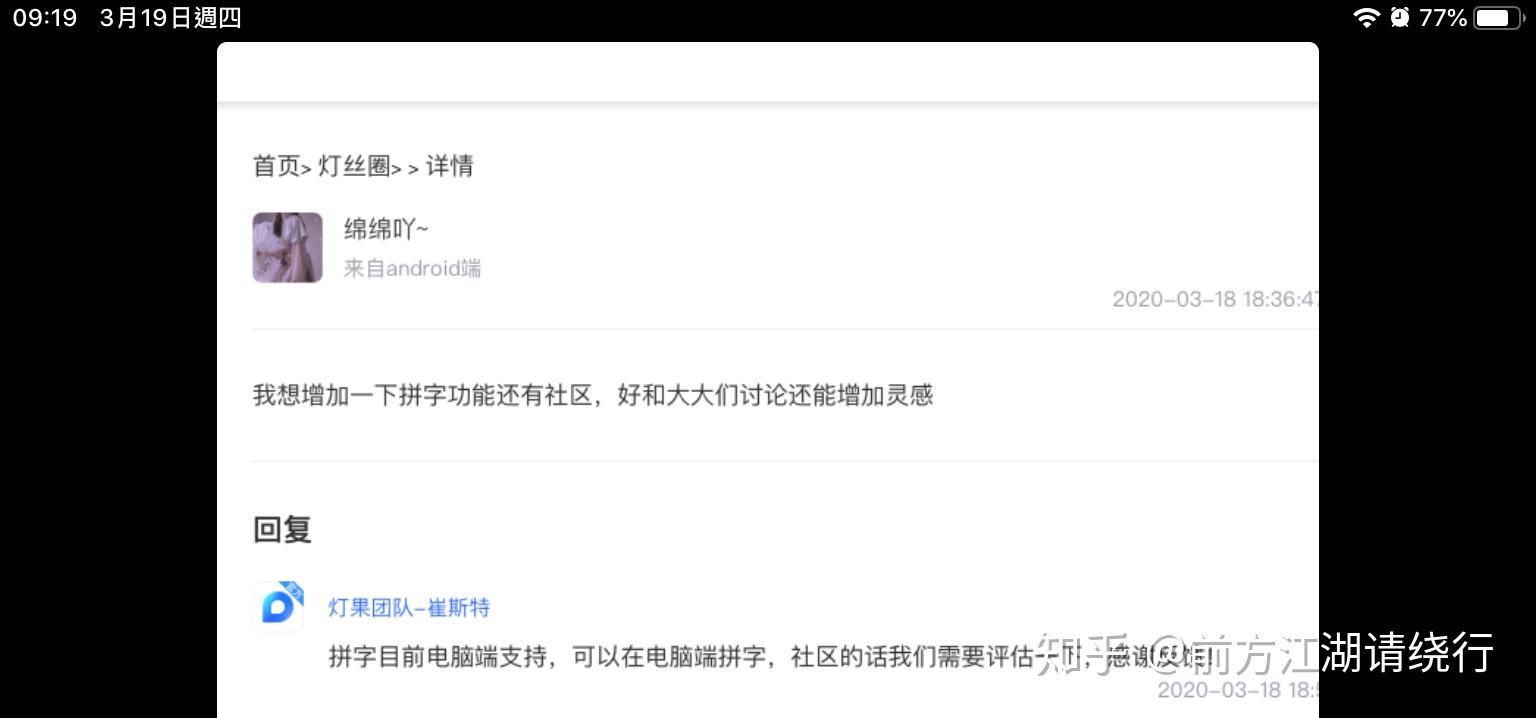The height and width of the screenshot is (718, 1536).
Task: Go to 首页 via breadcrumb
Action: (x=276, y=166)
